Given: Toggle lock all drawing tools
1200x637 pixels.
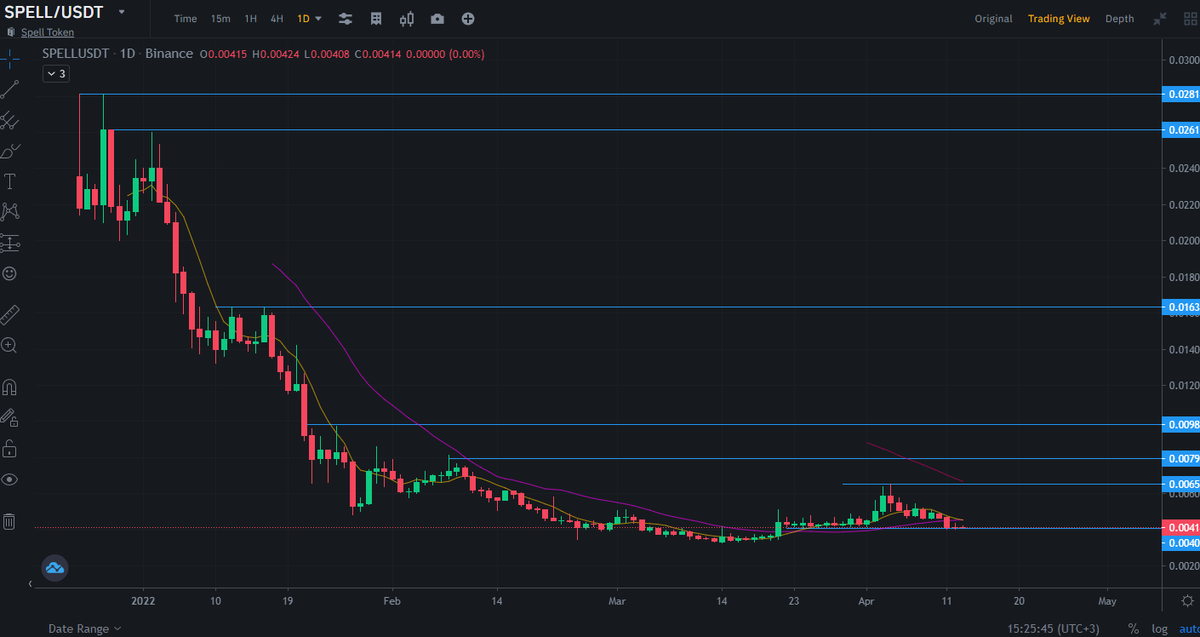Looking at the screenshot, I should pyautogui.click(x=10, y=448).
